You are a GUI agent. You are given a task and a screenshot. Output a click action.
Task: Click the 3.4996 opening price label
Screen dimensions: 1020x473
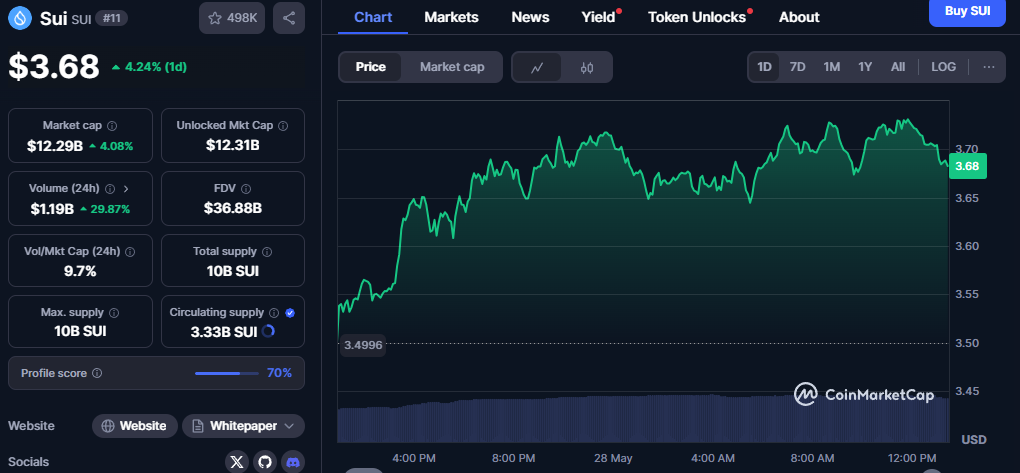362,344
